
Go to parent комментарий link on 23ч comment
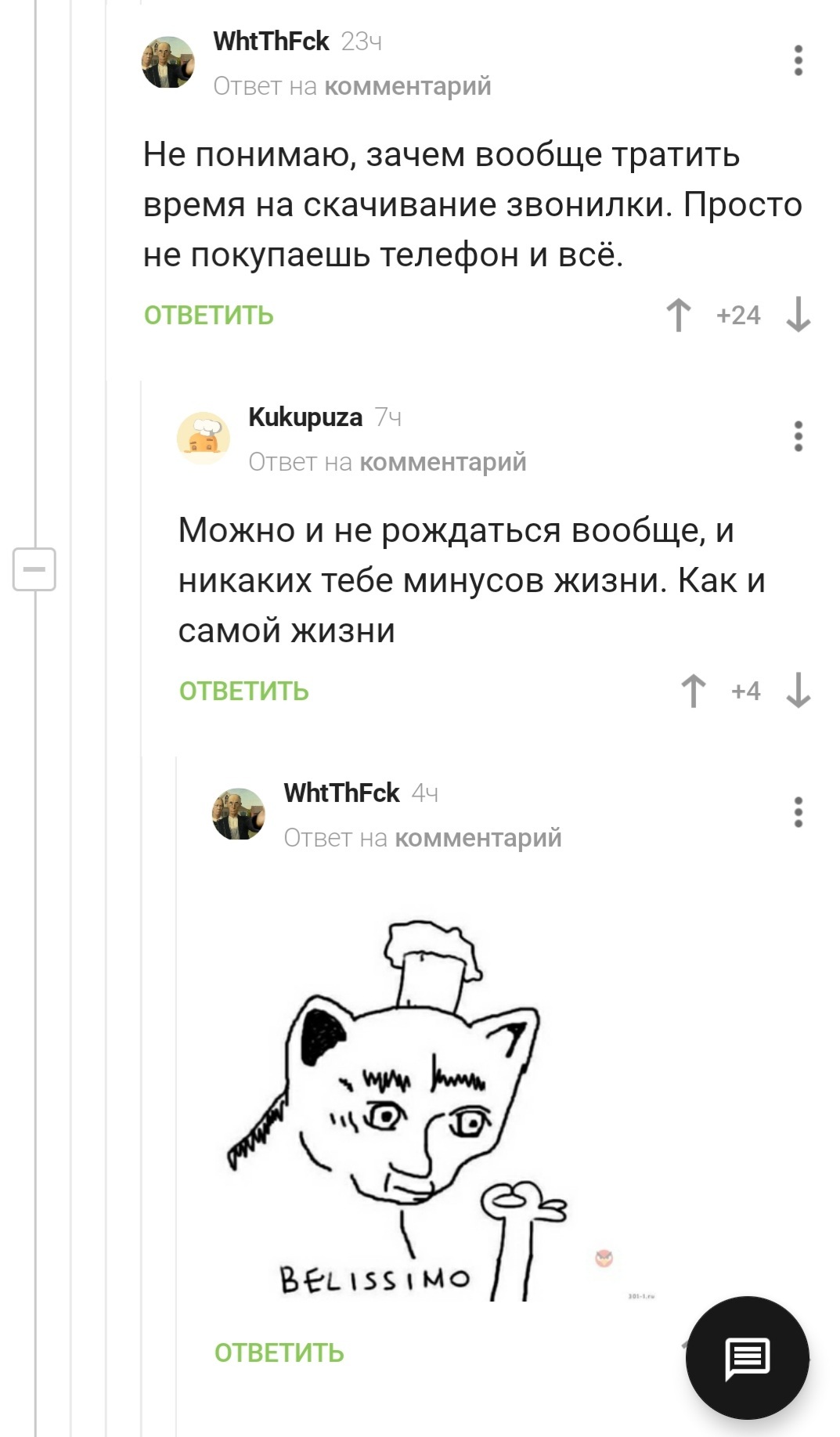click(x=408, y=86)
